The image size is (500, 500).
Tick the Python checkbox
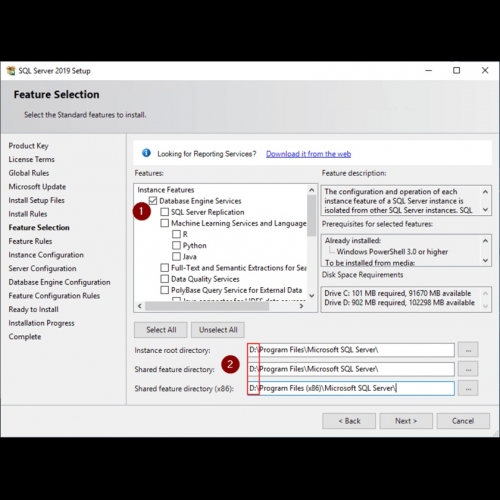click(176, 245)
